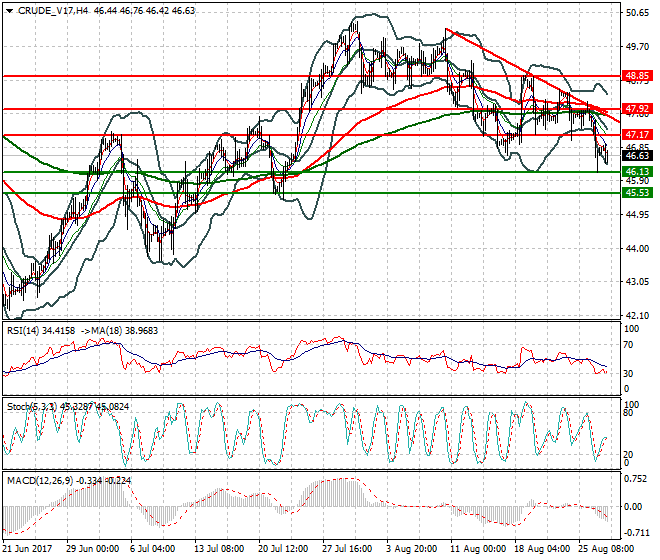Select the red 47.17 level price label
The image size is (660, 560).
click(637, 135)
